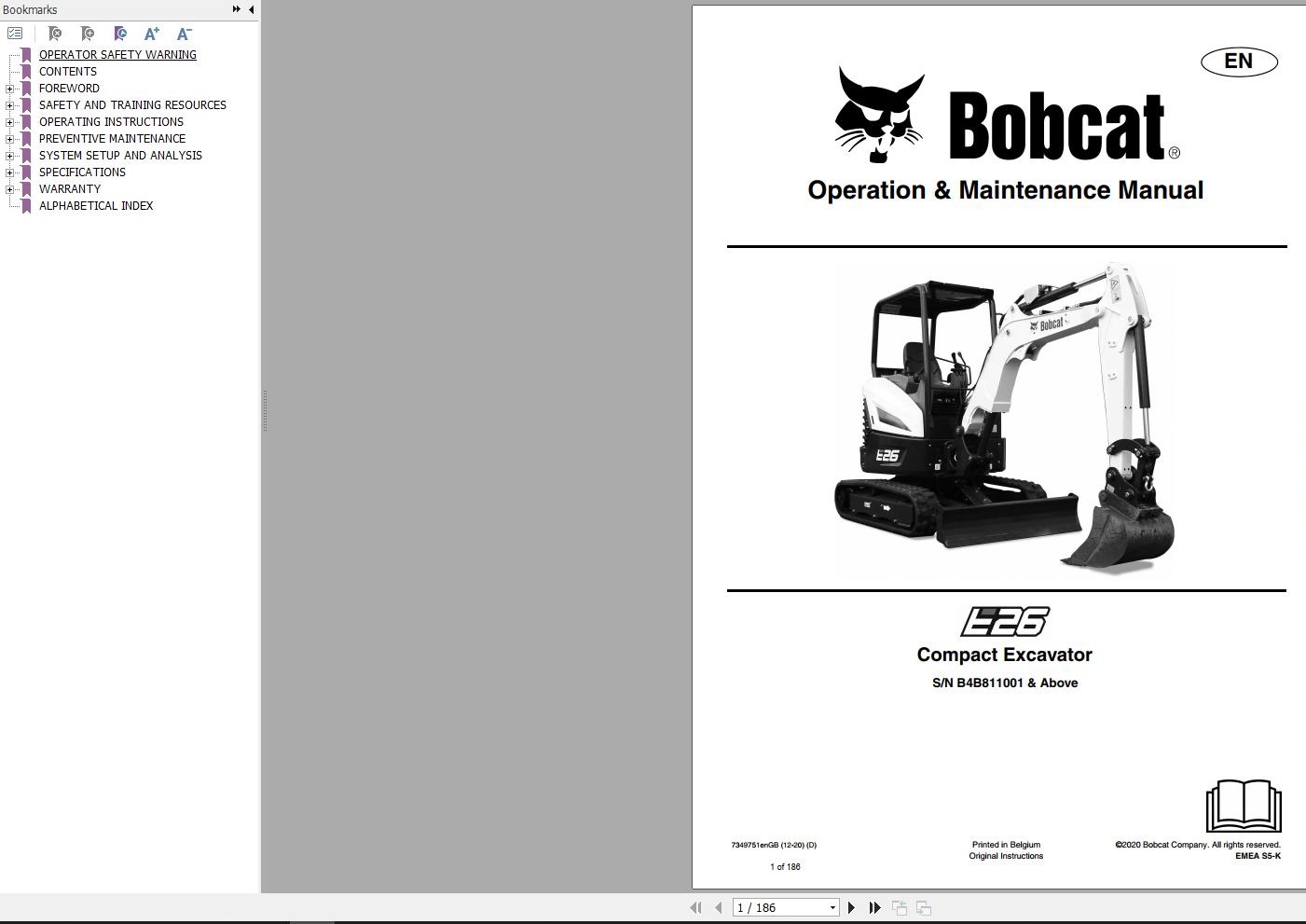
Task: Click the previous view icon
Action: pos(900,907)
